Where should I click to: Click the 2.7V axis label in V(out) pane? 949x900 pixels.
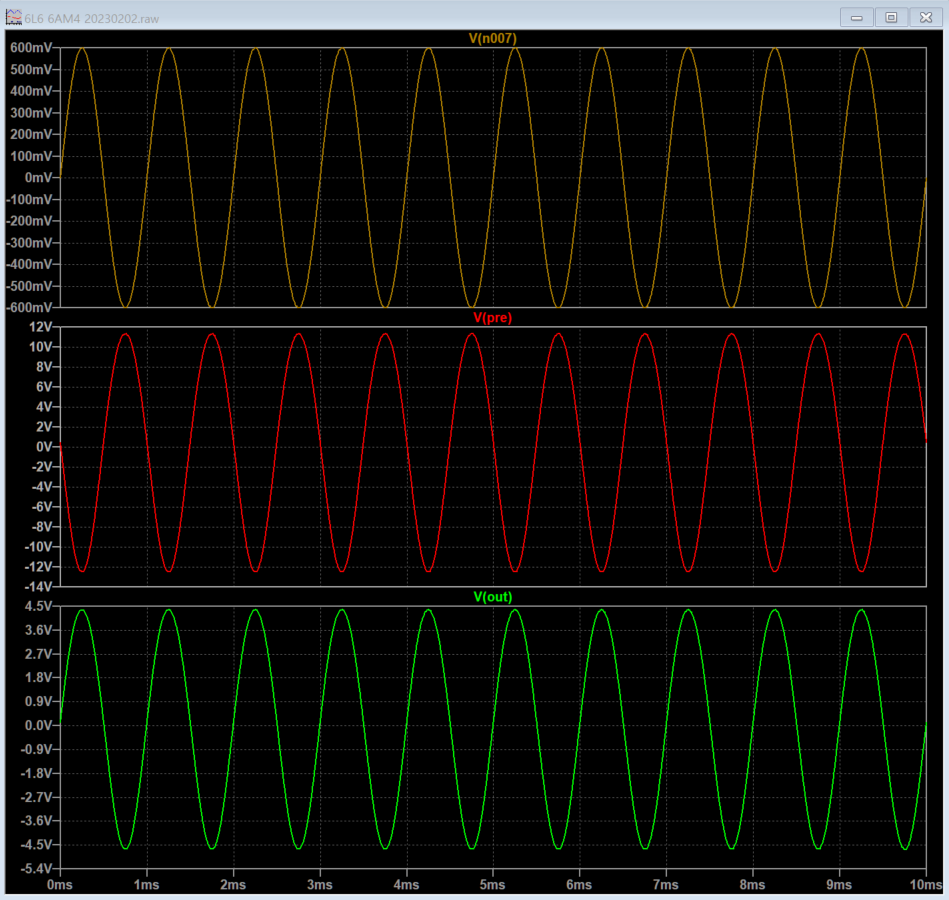click(39, 654)
